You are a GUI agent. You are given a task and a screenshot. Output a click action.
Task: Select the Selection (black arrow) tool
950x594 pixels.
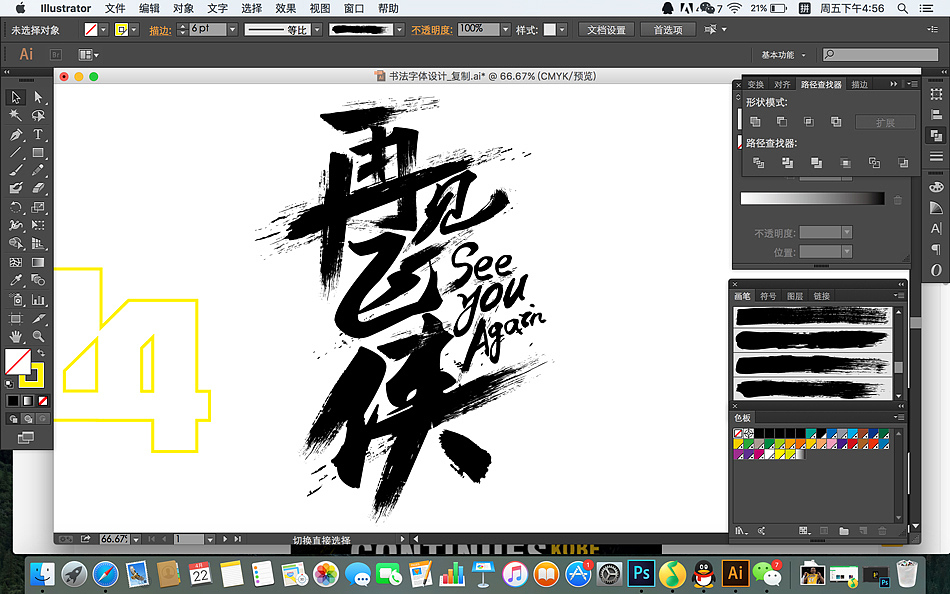(x=16, y=97)
